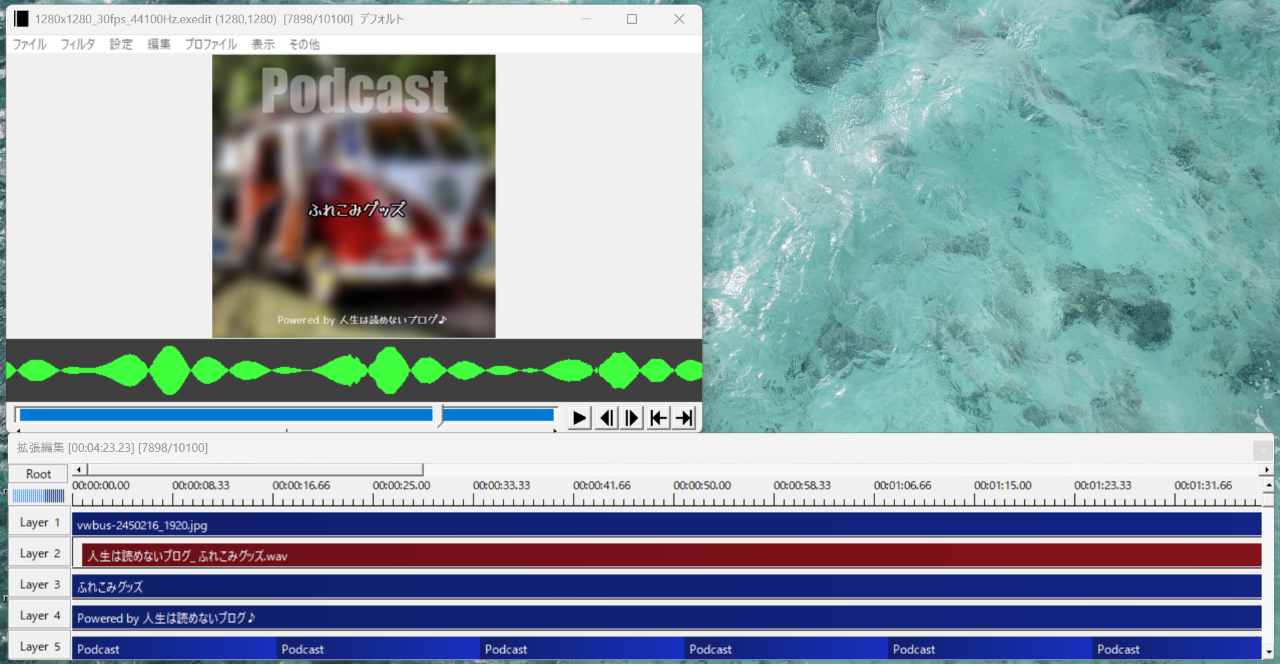Open the 編集 menu
The width and height of the screenshot is (1280, 664).
(159, 45)
